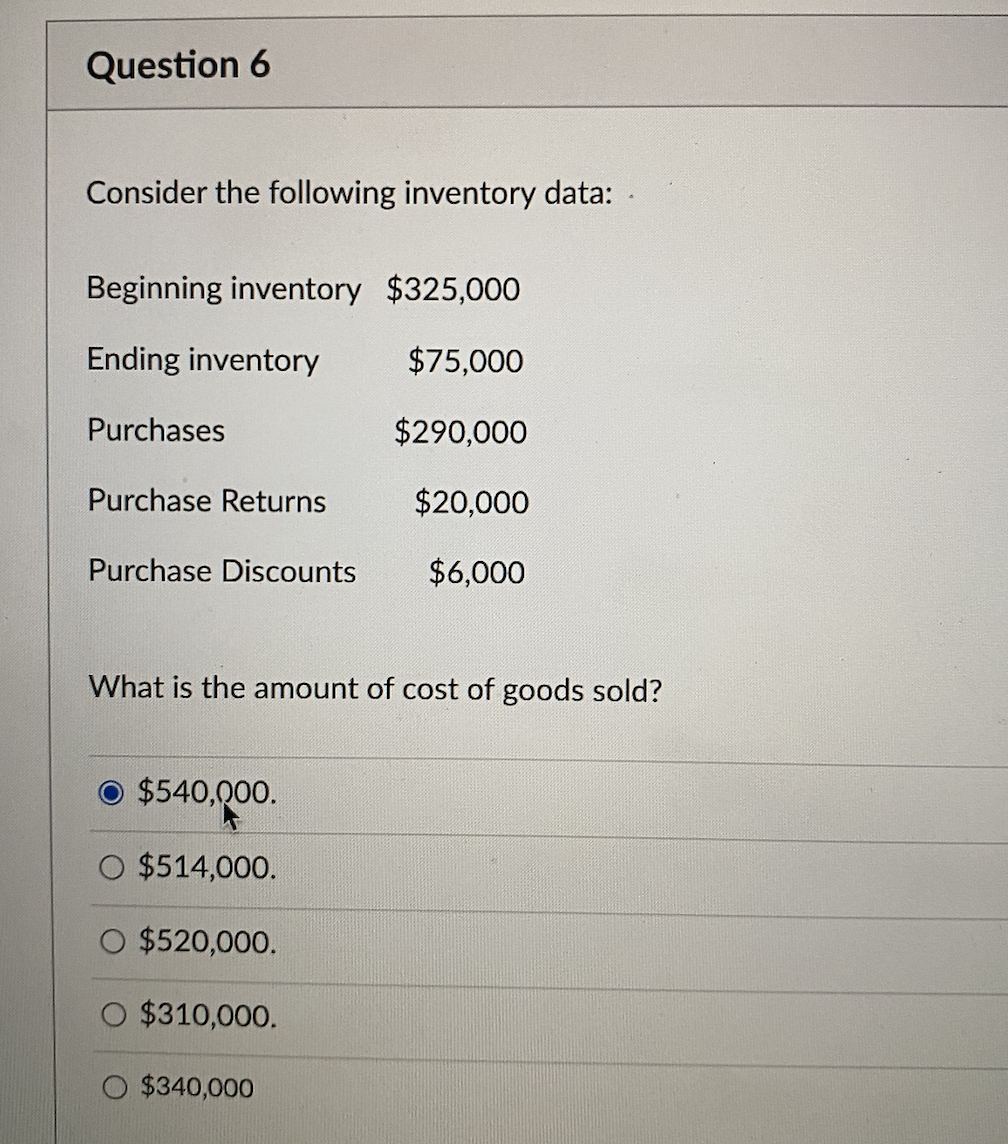Click the Beginning inventory data row
This screenshot has width=1008, height=1144.
303,289
